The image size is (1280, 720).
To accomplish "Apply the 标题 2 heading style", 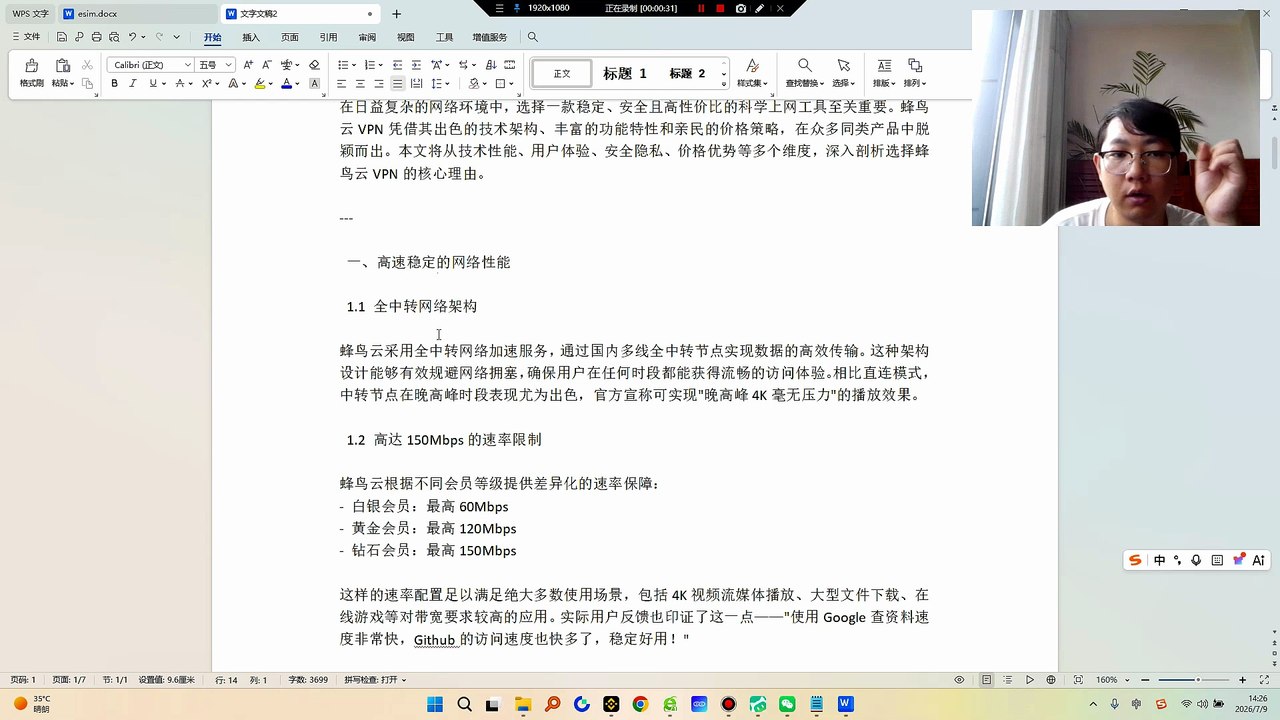I will point(688,73).
